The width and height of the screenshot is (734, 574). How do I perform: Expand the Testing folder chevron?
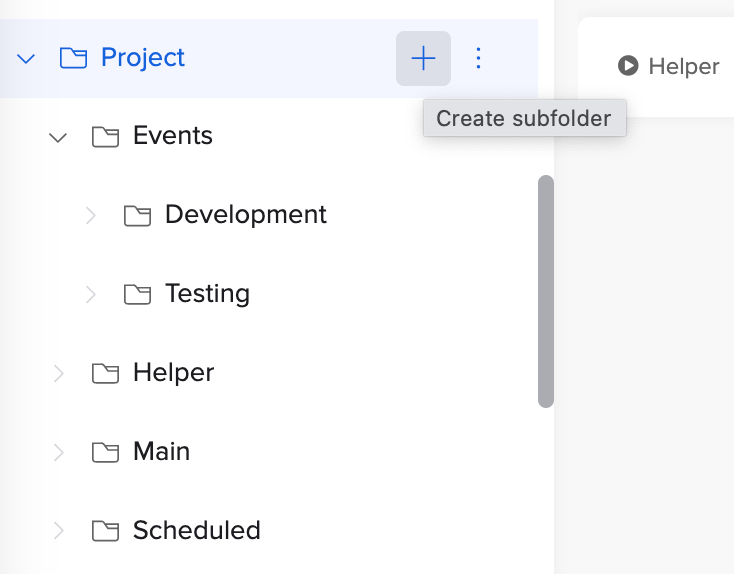tap(91, 294)
